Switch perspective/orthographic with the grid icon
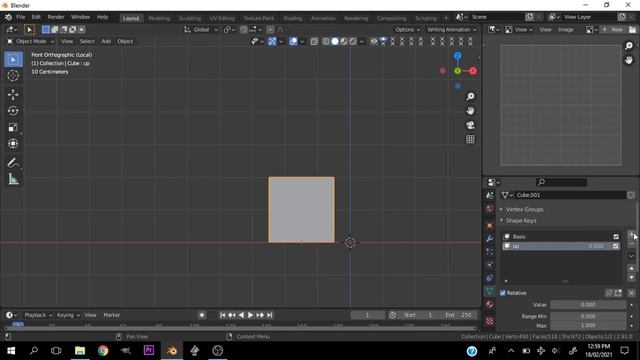This screenshot has height=360, width=640. tap(470, 139)
